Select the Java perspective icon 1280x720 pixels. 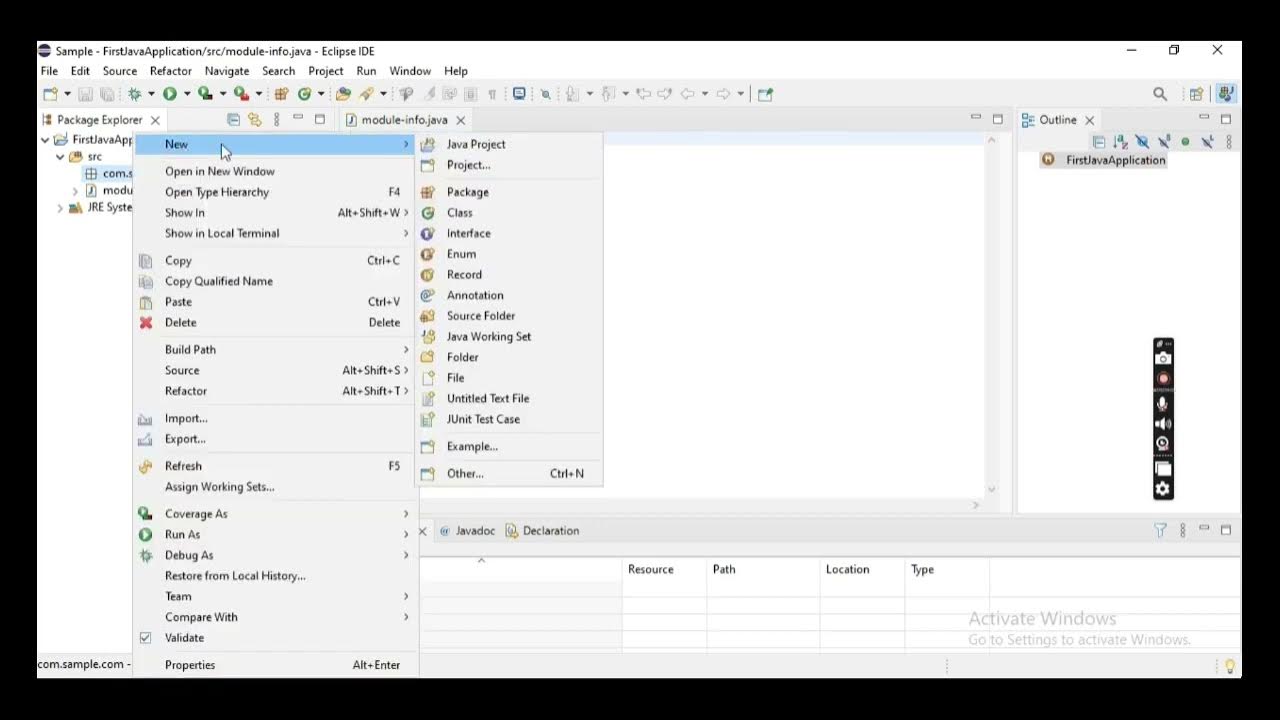[1226, 94]
